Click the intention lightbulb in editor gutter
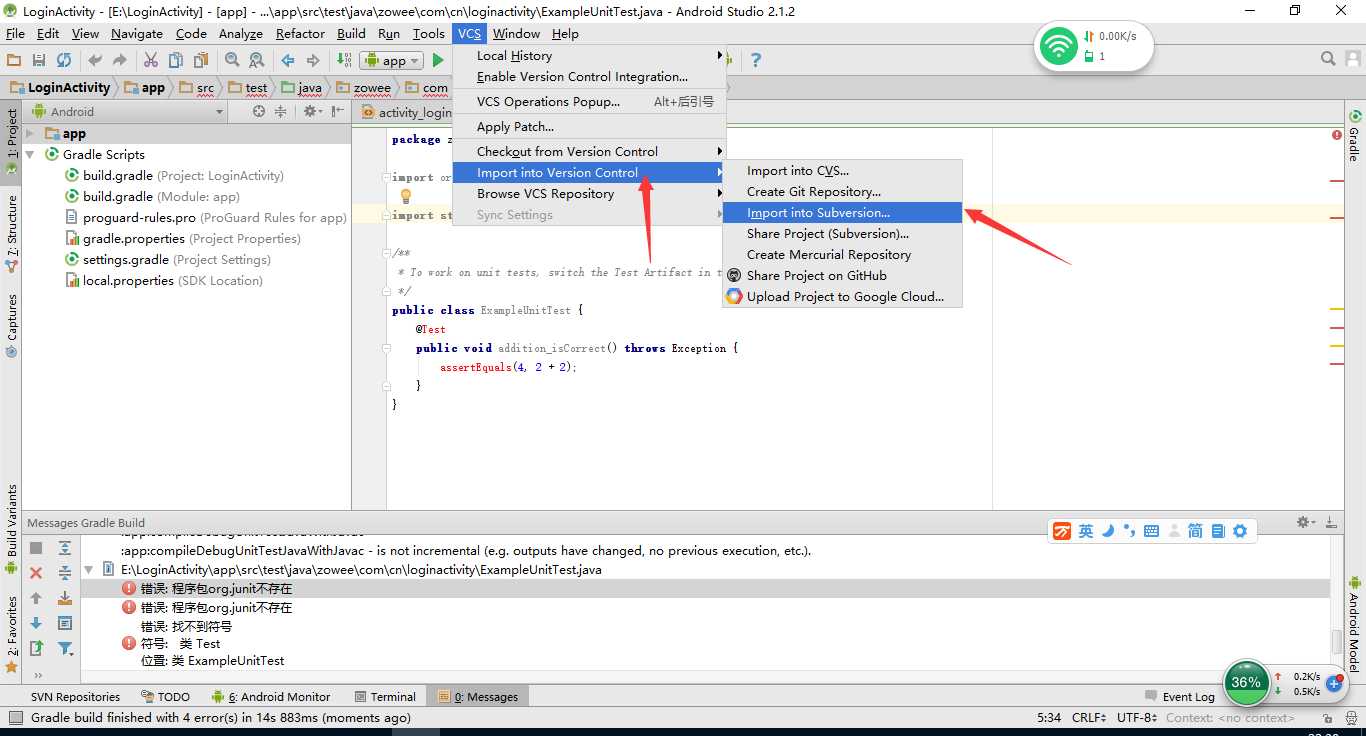Image resolution: width=1366 pixels, height=736 pixels. [x=405, y=197]
